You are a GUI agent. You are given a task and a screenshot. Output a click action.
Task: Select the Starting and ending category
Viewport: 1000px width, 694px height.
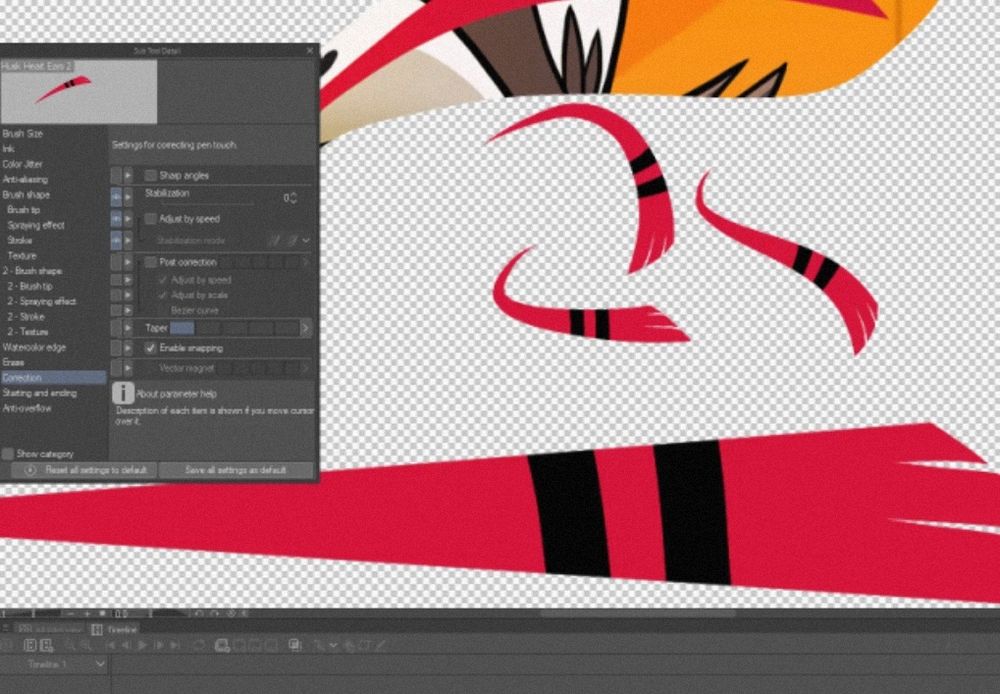point(40,393)
